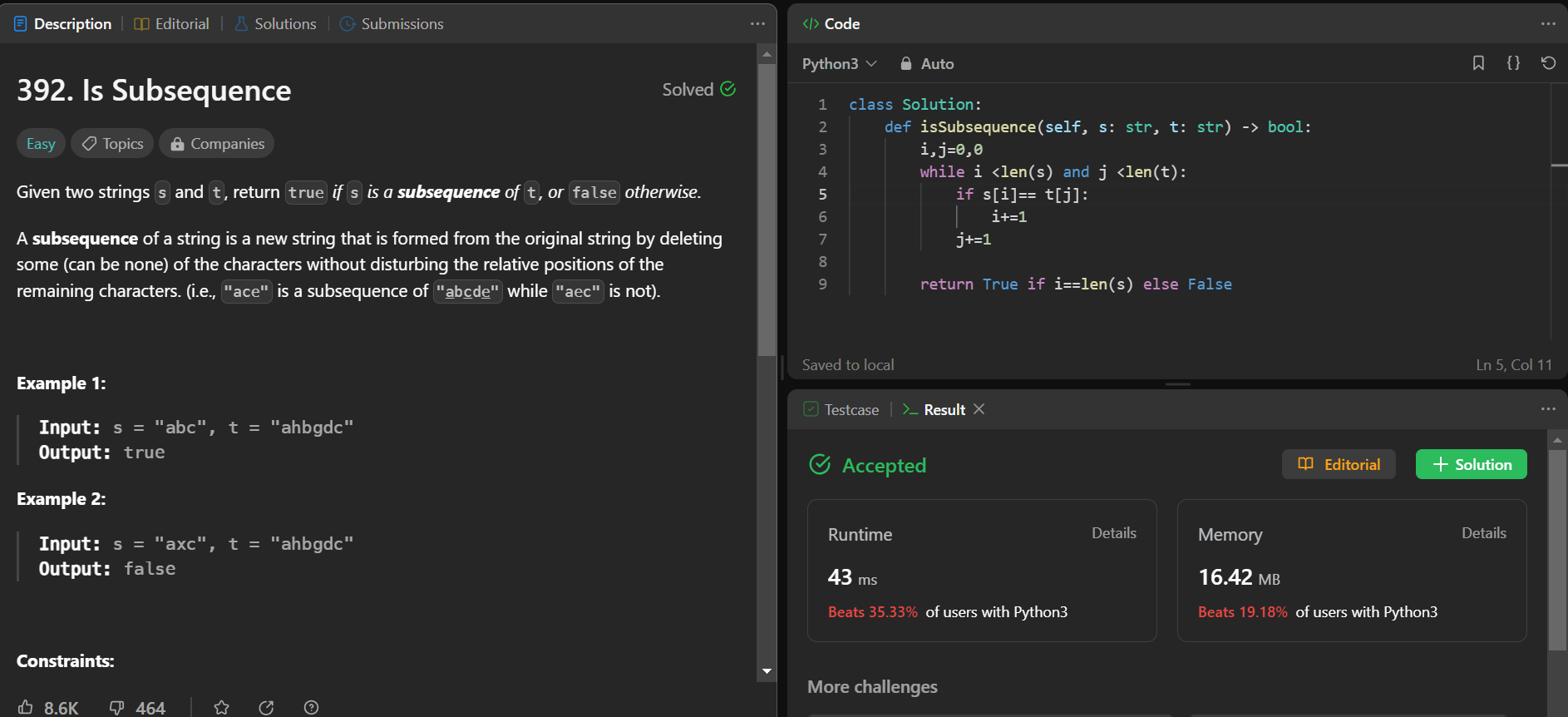Open Runtime Details link

pyautogui.click(x=1113, y=533)
